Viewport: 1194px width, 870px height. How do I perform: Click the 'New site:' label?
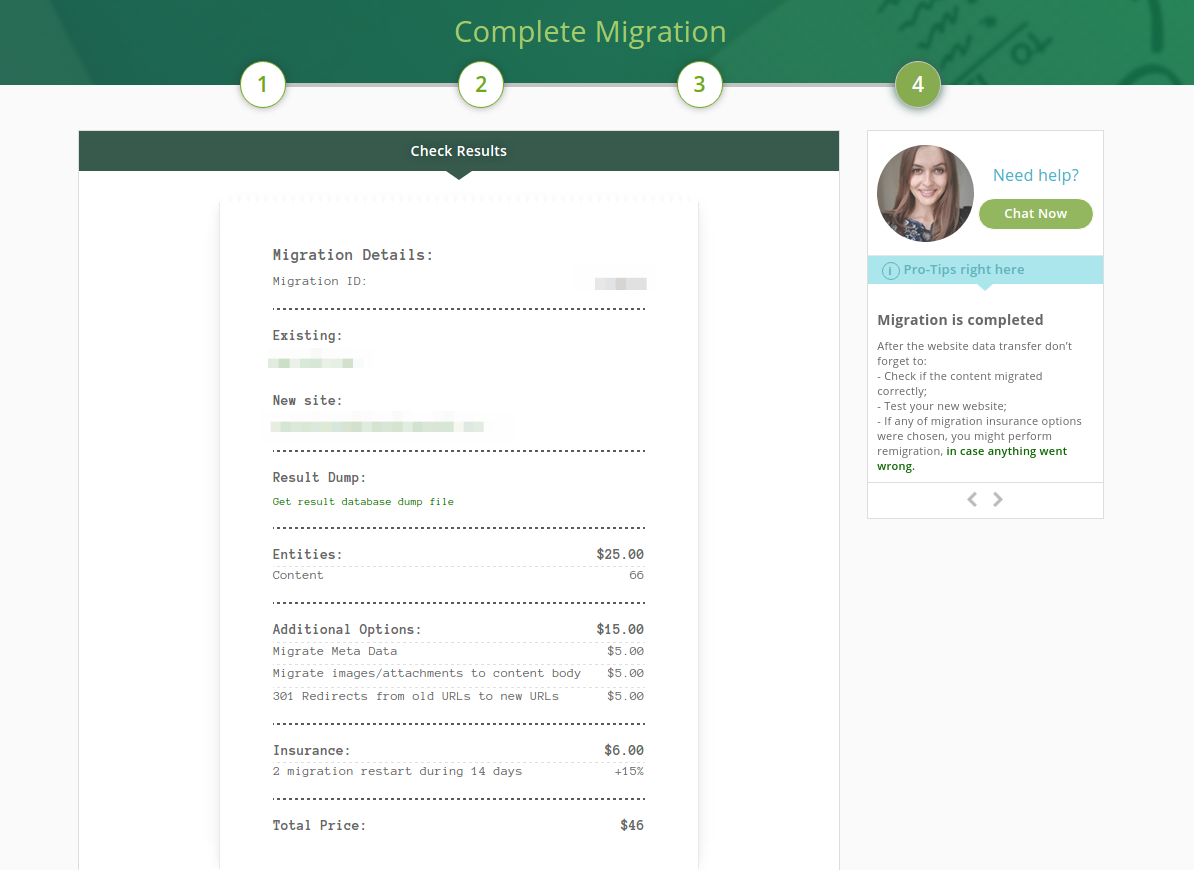click(x=308, y=400)
